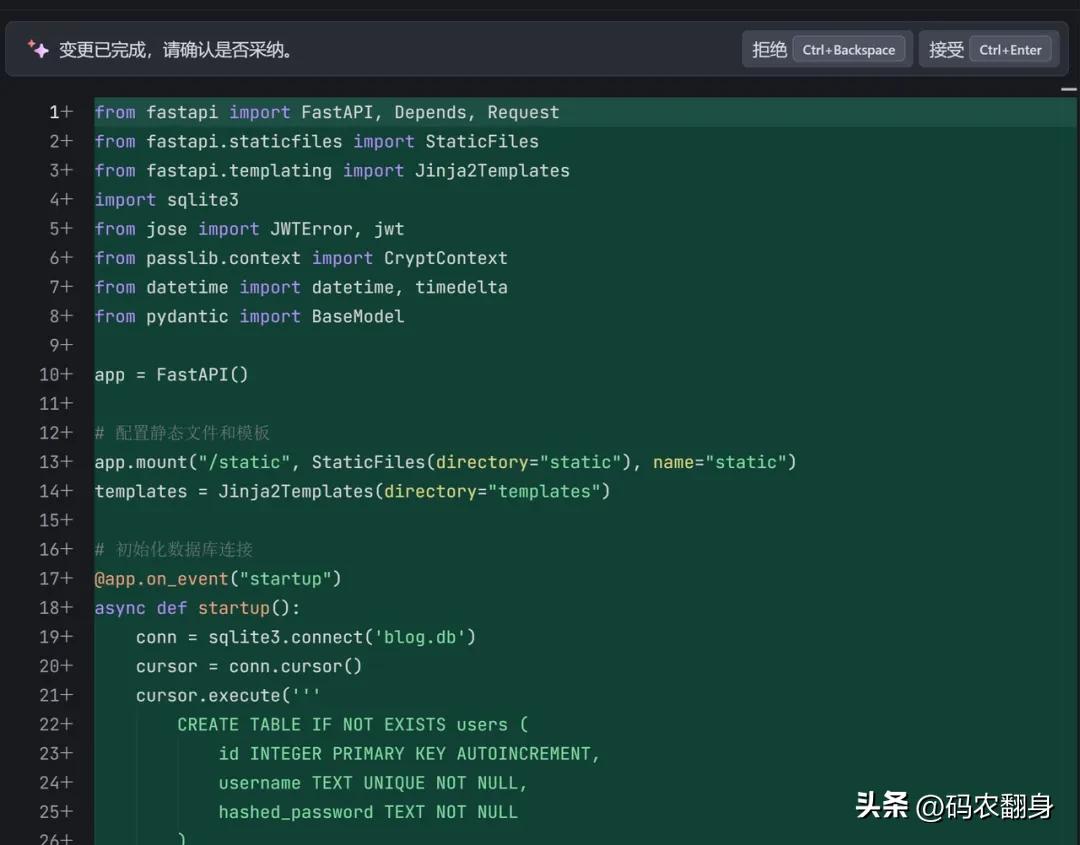The image size is (1080, 845).
Task: Click the string 'blog.db' on line 19
Action: 424,636
